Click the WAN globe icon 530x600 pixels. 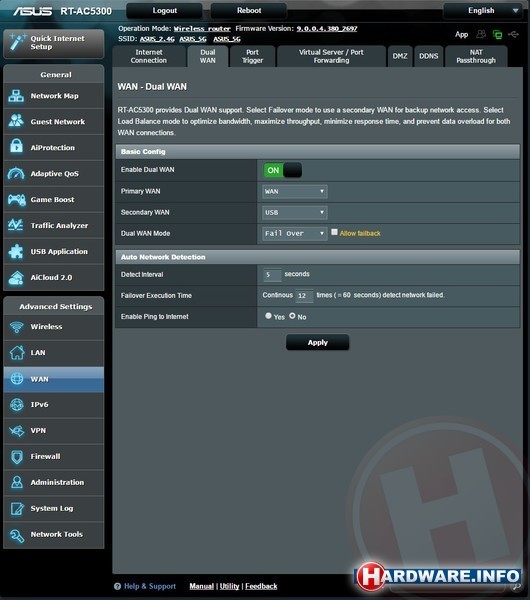coord(17,378)
